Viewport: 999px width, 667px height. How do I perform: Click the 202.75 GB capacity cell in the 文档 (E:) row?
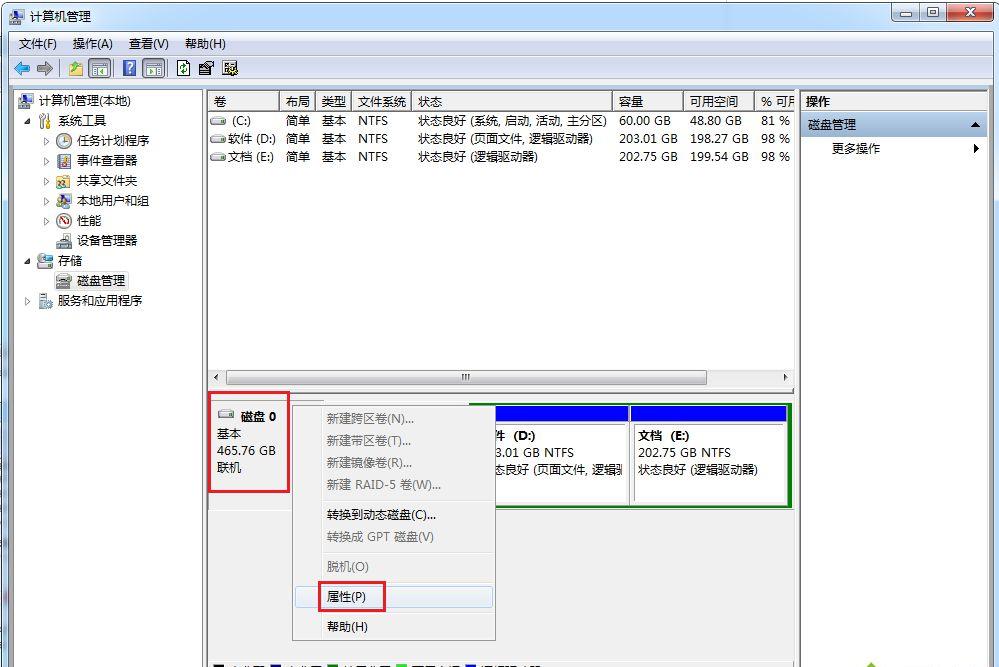(x=648, y=156)
